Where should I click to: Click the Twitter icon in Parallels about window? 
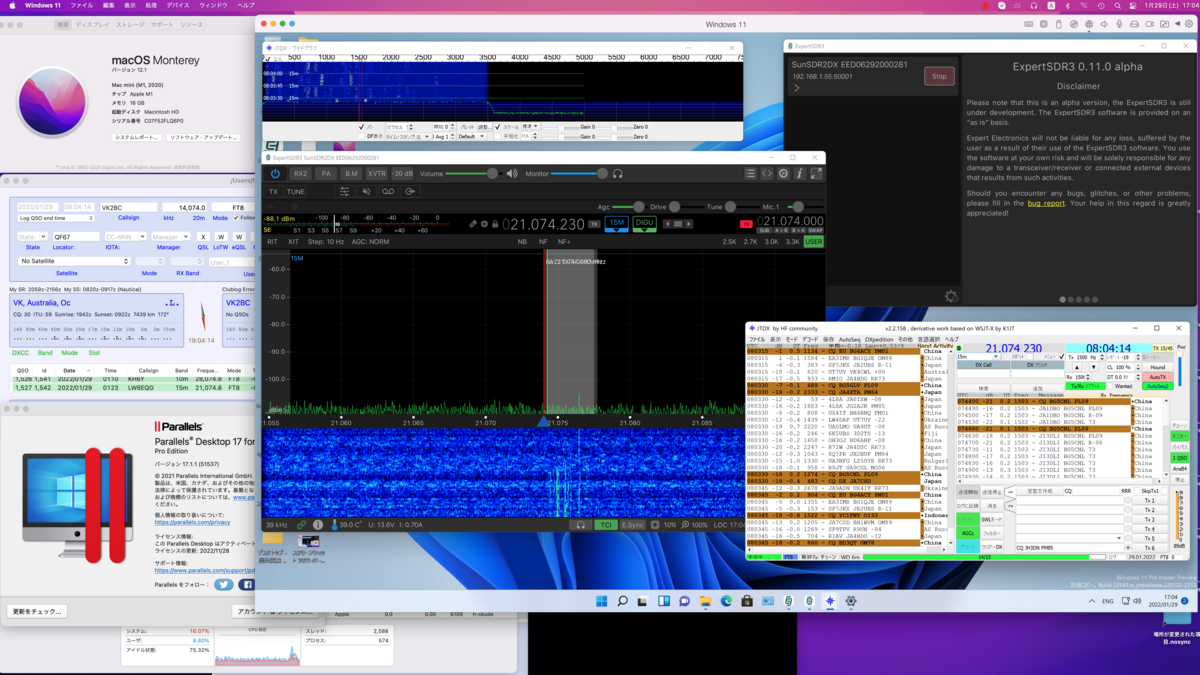(224, 584)
